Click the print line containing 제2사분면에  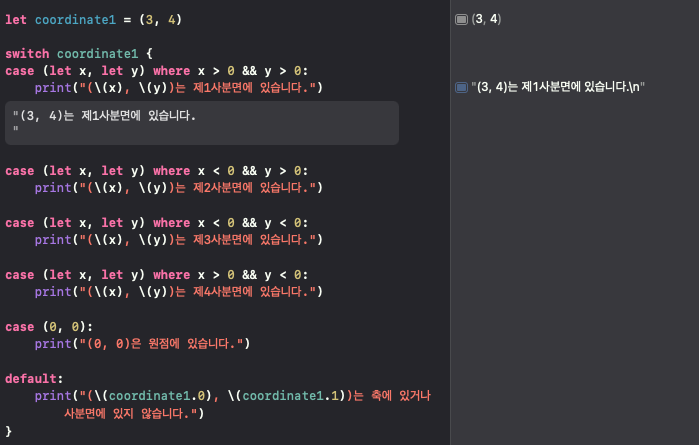coord(179,187)
